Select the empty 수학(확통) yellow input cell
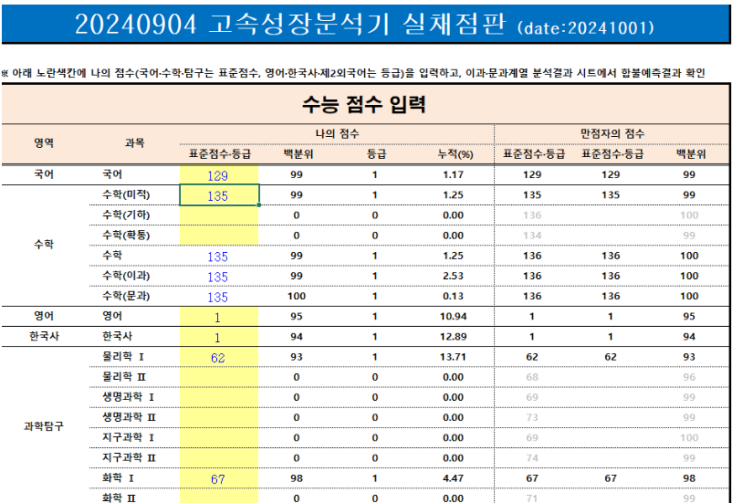Image resolution: width=743 pixels, height=503 pixels. pos(219,235)
